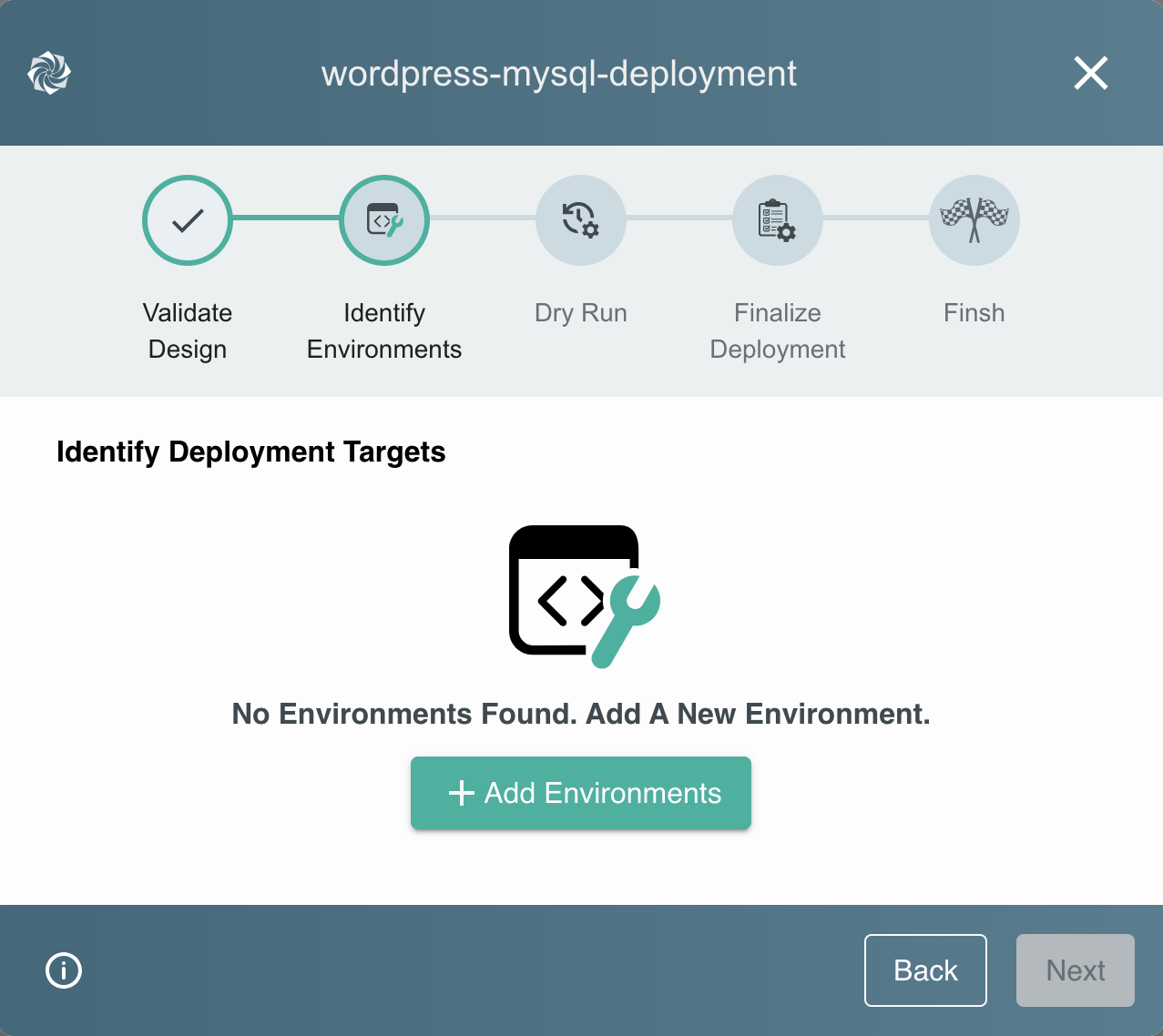Click the plus sign inside Add Environments button
The height and width of the screenshot is (1036, 1163).
point(461,793)
